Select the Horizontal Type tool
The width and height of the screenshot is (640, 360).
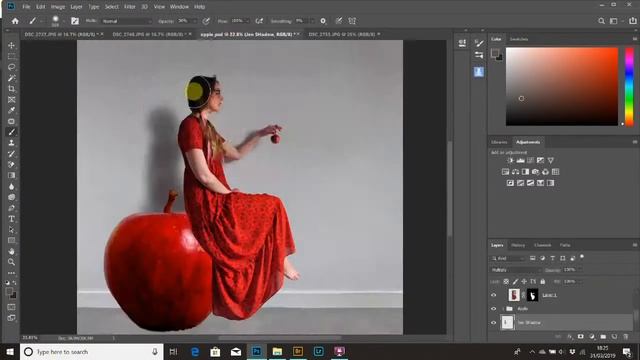tap(11, 219)
